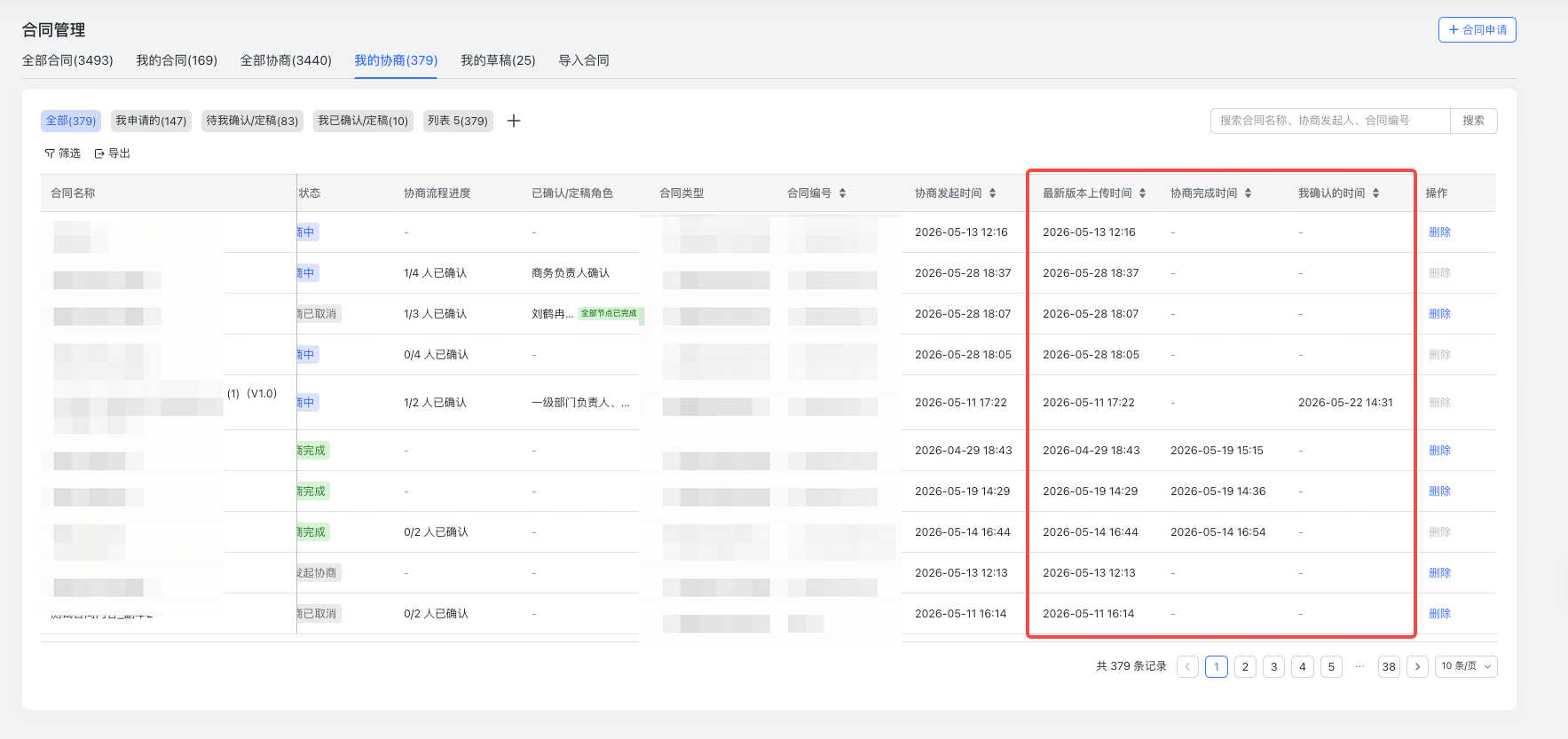Screen dimensions: 1568x739
Task: Click the 合同类型 column header
Action: coord(682,193)
